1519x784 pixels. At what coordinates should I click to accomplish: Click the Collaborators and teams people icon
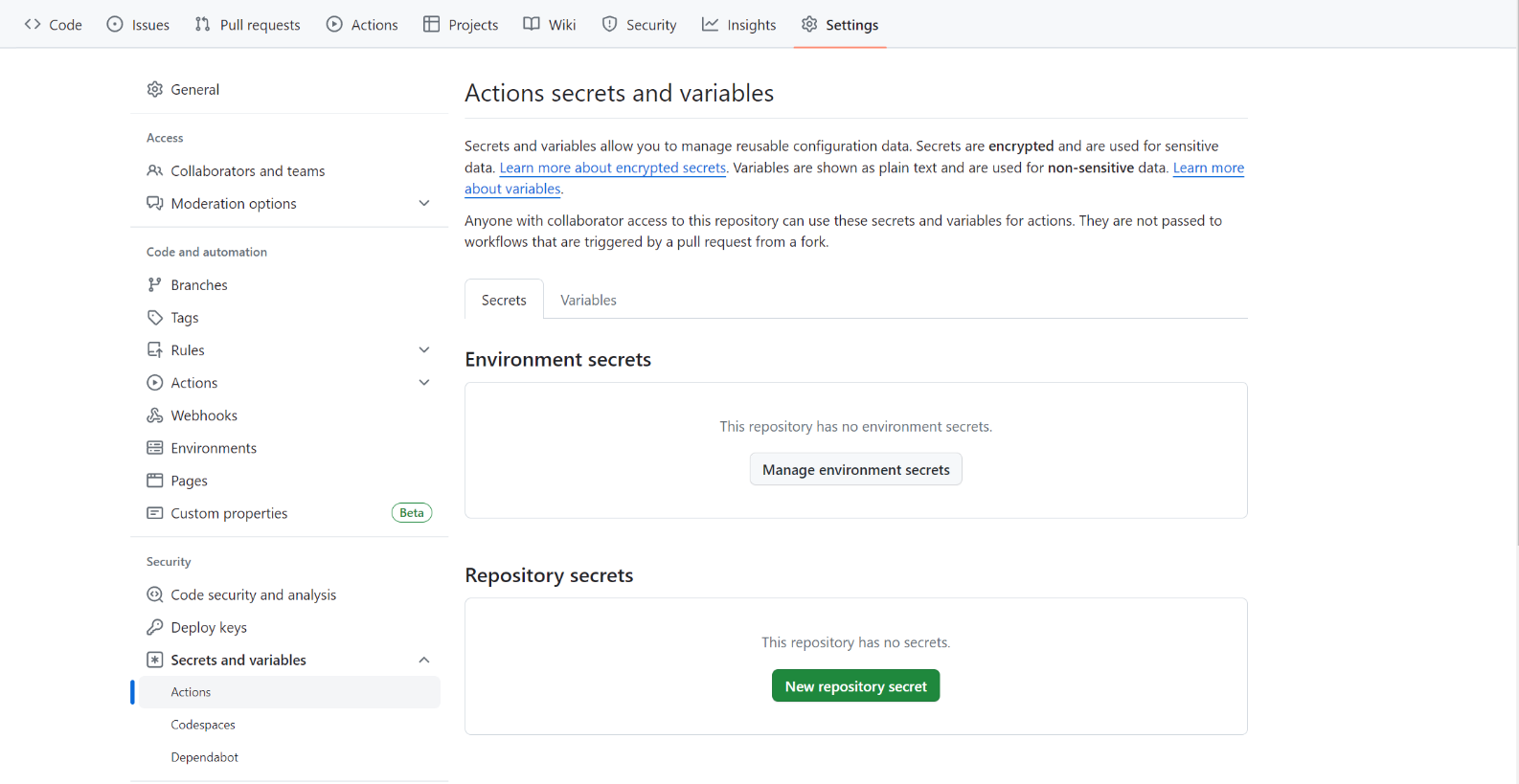pyautogui.click(x=155, y=171)
